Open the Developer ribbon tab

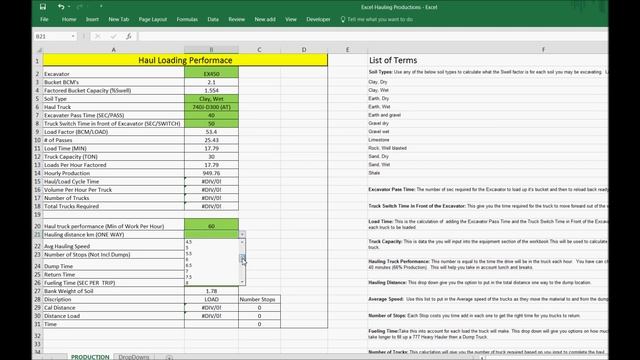318,19
